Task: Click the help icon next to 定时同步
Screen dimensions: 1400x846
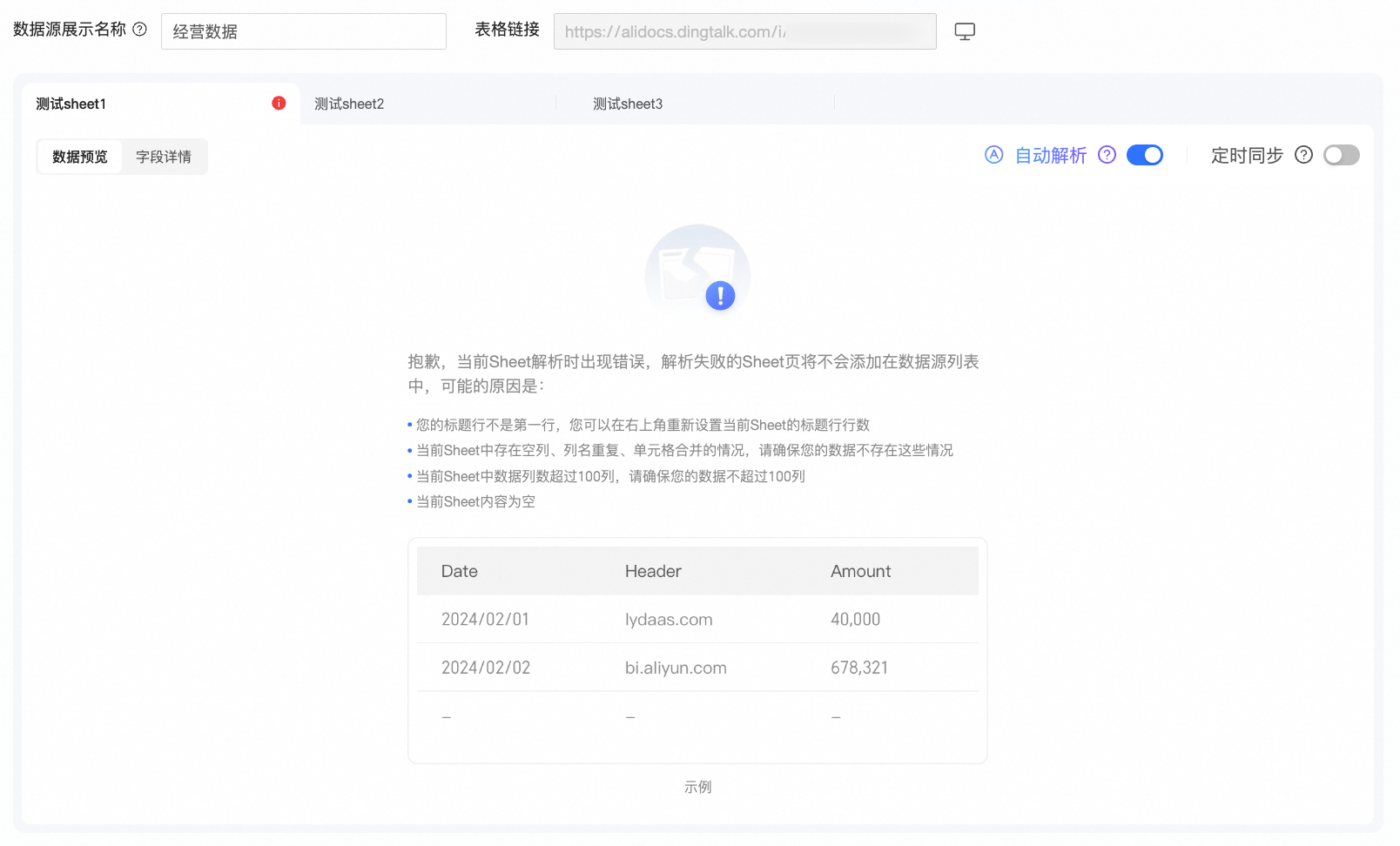Action: click(1303, 155)
